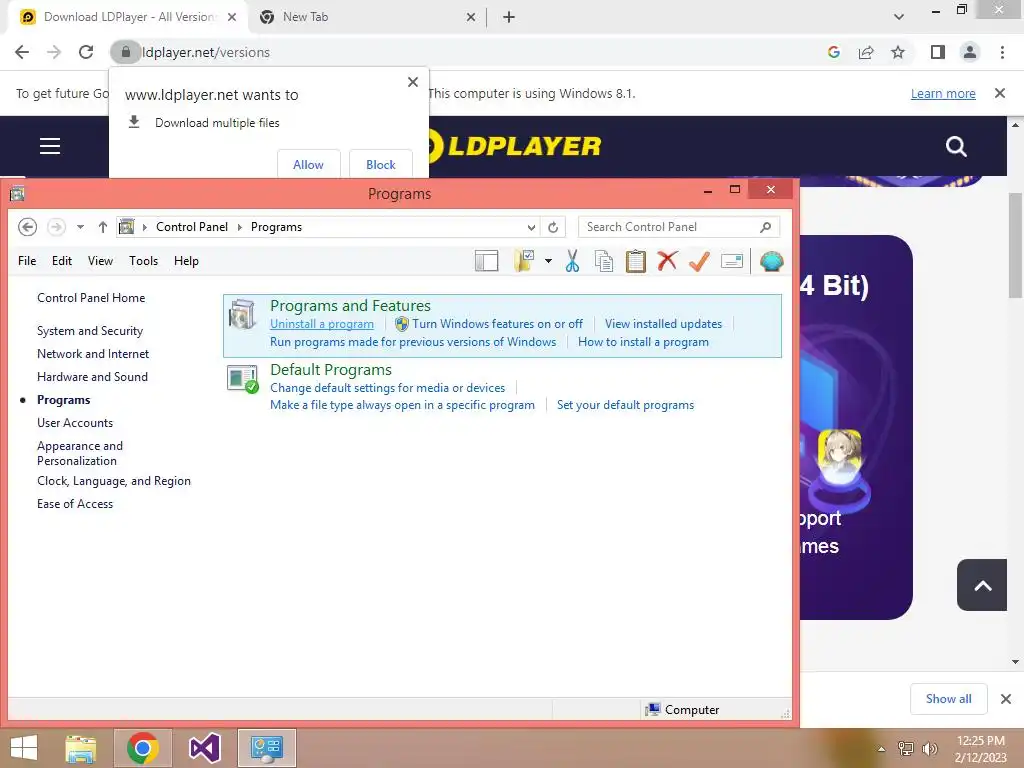Open Programs and Features heading
This screenshot has width=1024, height=768.
(x=351, y=306)
